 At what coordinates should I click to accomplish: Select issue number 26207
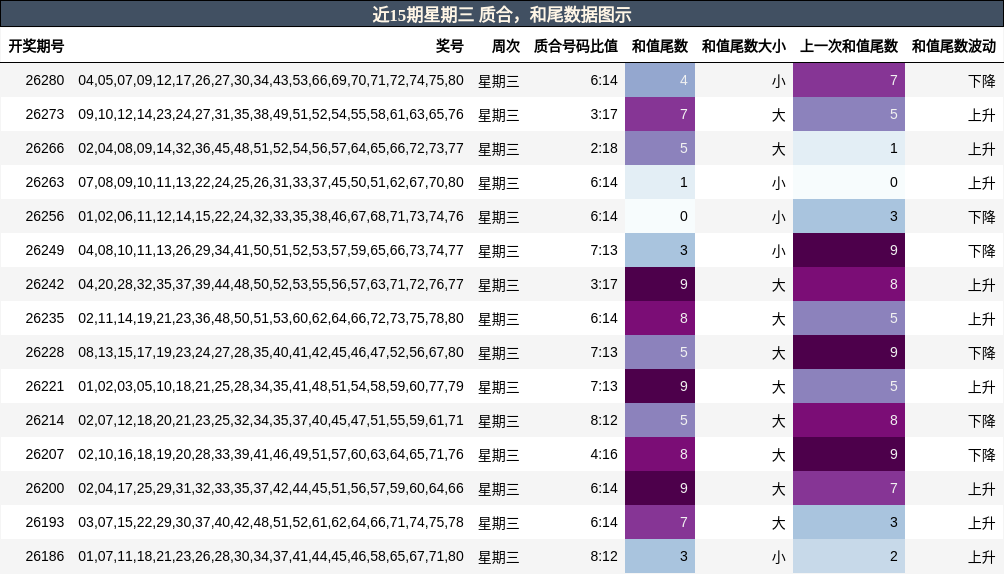tap(45, 454)
